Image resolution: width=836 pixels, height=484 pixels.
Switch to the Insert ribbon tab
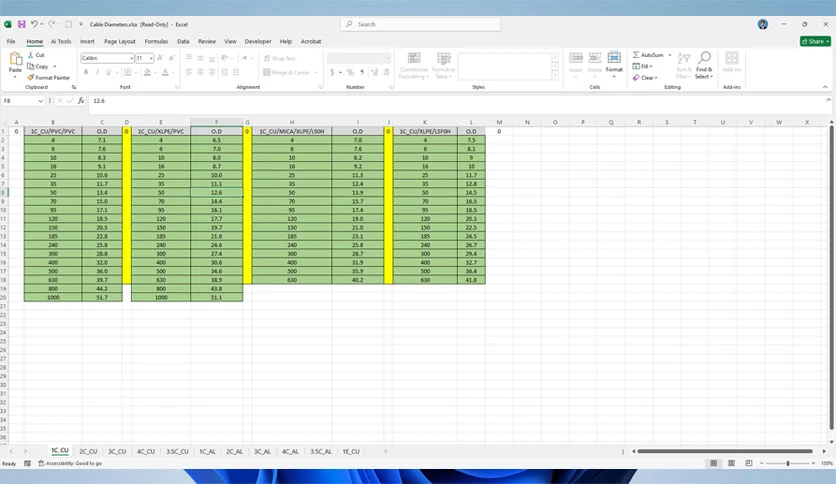[x=87, y=41]
